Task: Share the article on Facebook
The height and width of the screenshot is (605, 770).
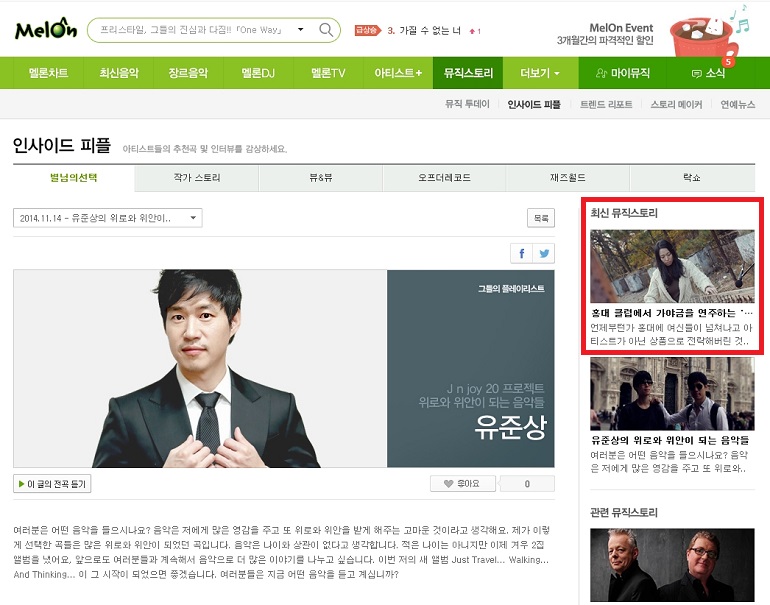Action: pos(522,253)
